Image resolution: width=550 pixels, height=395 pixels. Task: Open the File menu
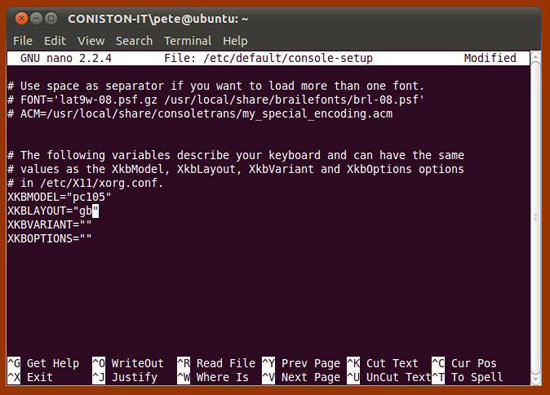(23, 41)
